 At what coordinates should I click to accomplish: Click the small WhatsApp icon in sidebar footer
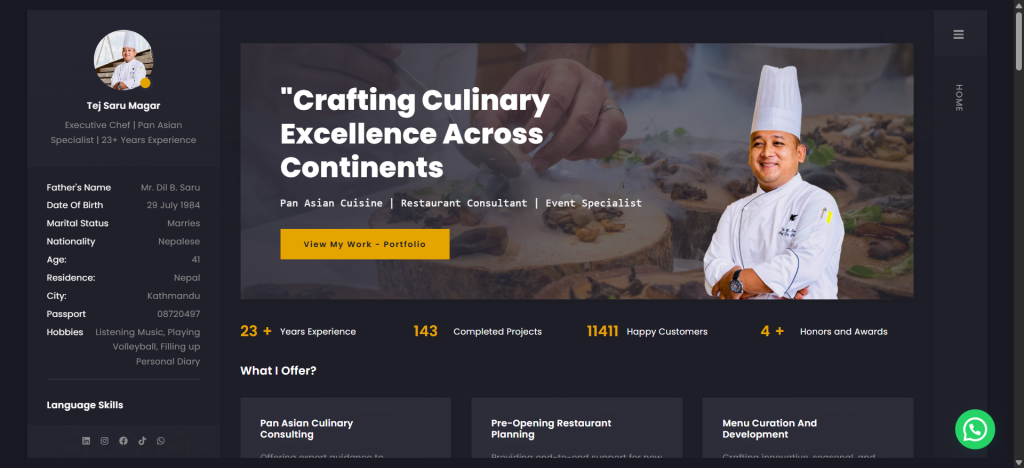point(161,441)
